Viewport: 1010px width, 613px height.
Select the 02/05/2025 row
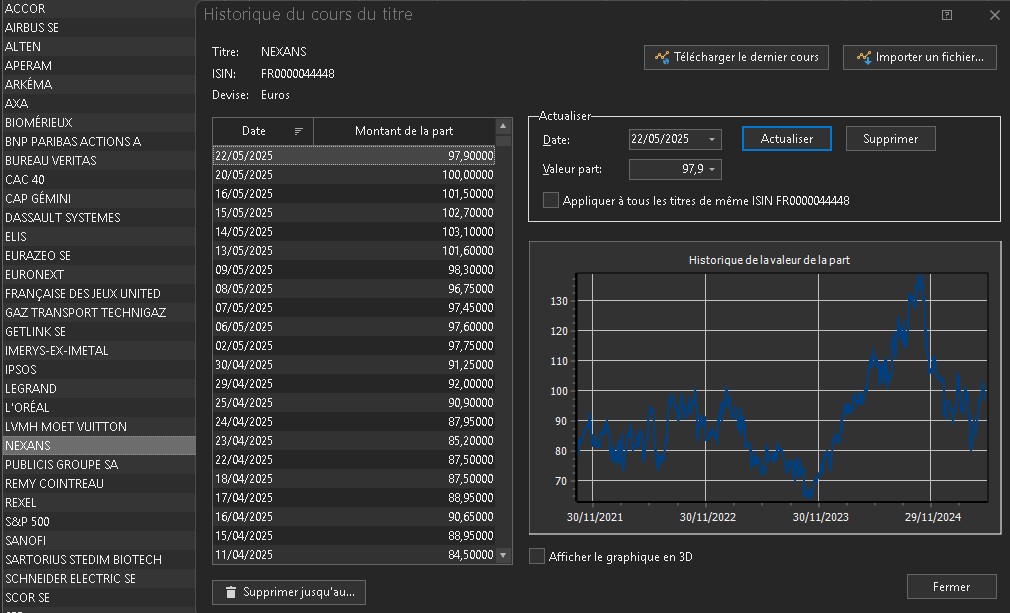click(354, 346)
